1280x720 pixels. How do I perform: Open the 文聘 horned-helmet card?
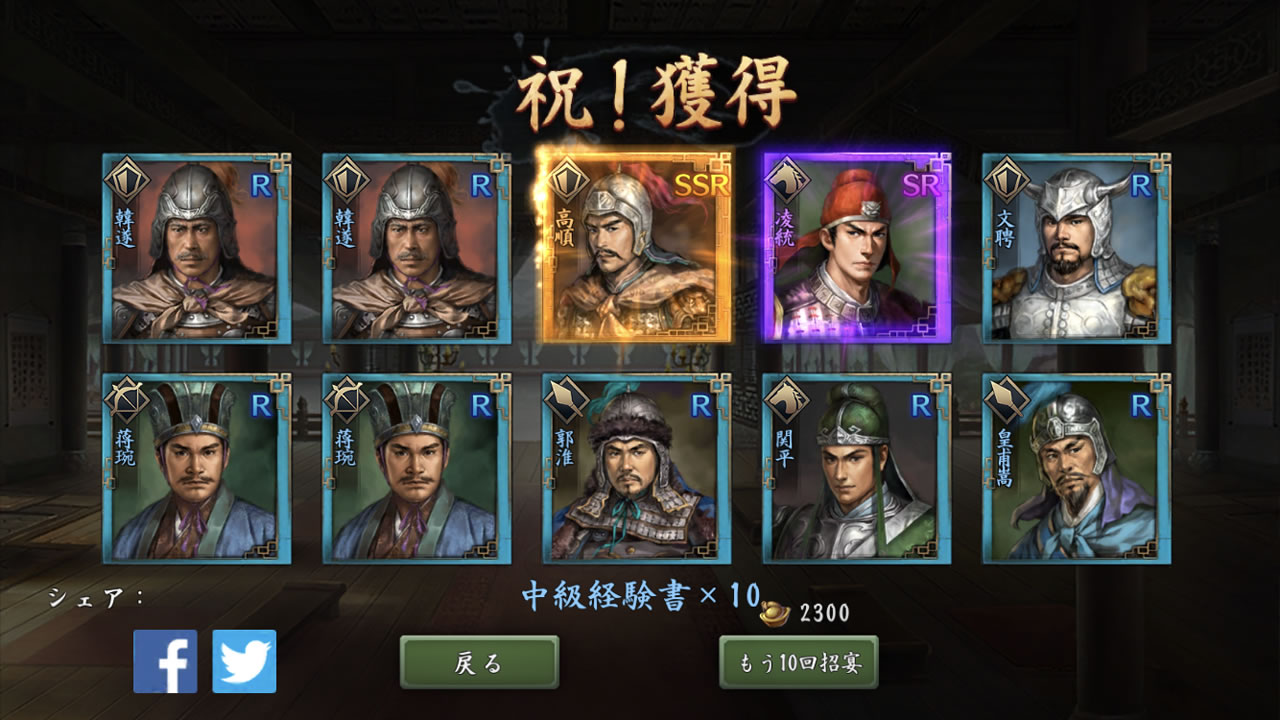pyautogui.click(x=1076, y=249)
